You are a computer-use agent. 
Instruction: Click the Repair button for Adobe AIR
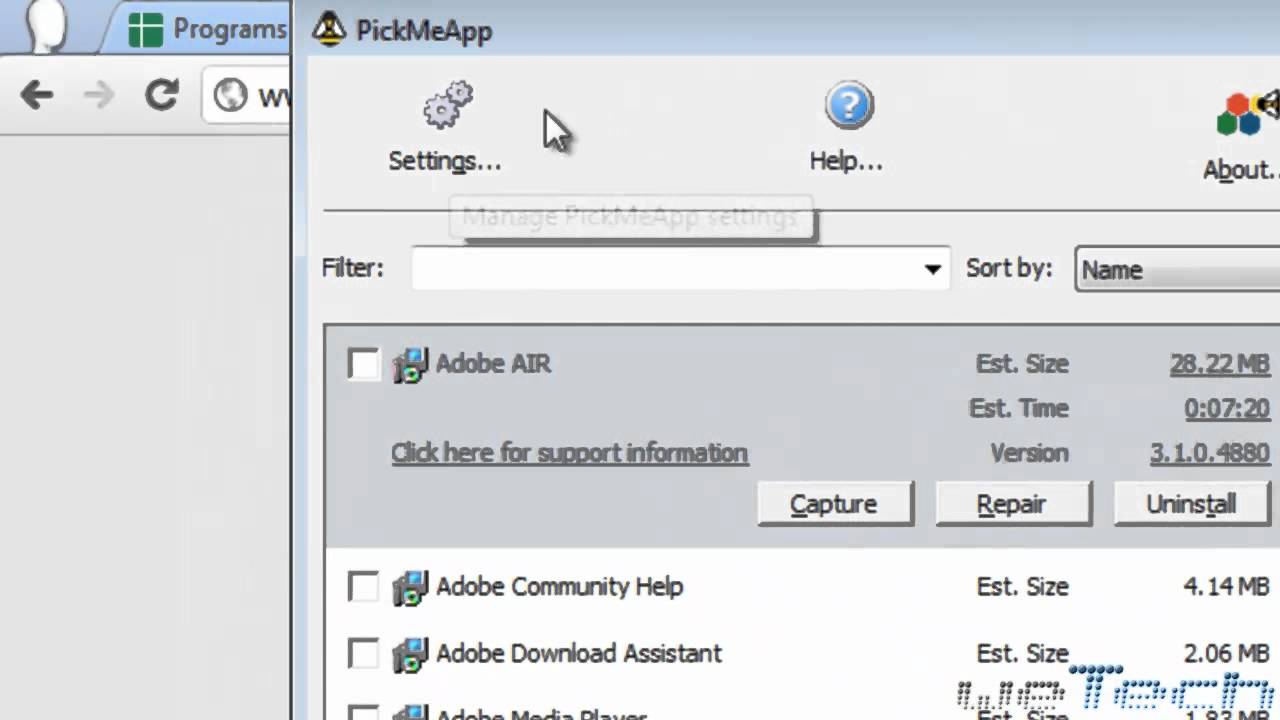(1013, 504)
